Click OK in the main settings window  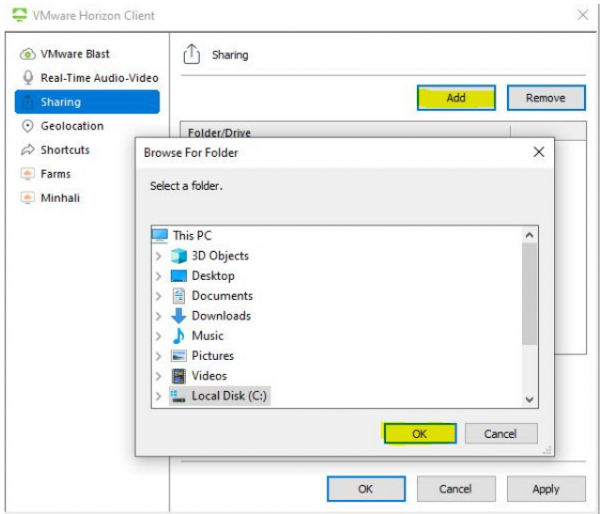point(366,489)
